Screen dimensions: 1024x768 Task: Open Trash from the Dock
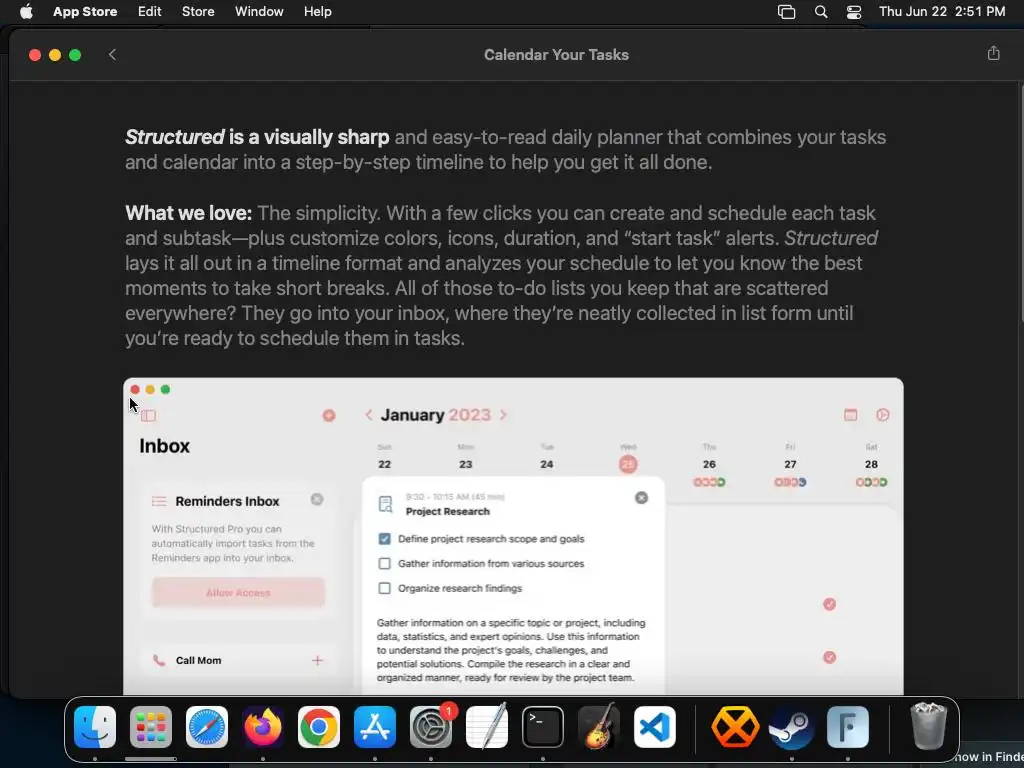928,727
